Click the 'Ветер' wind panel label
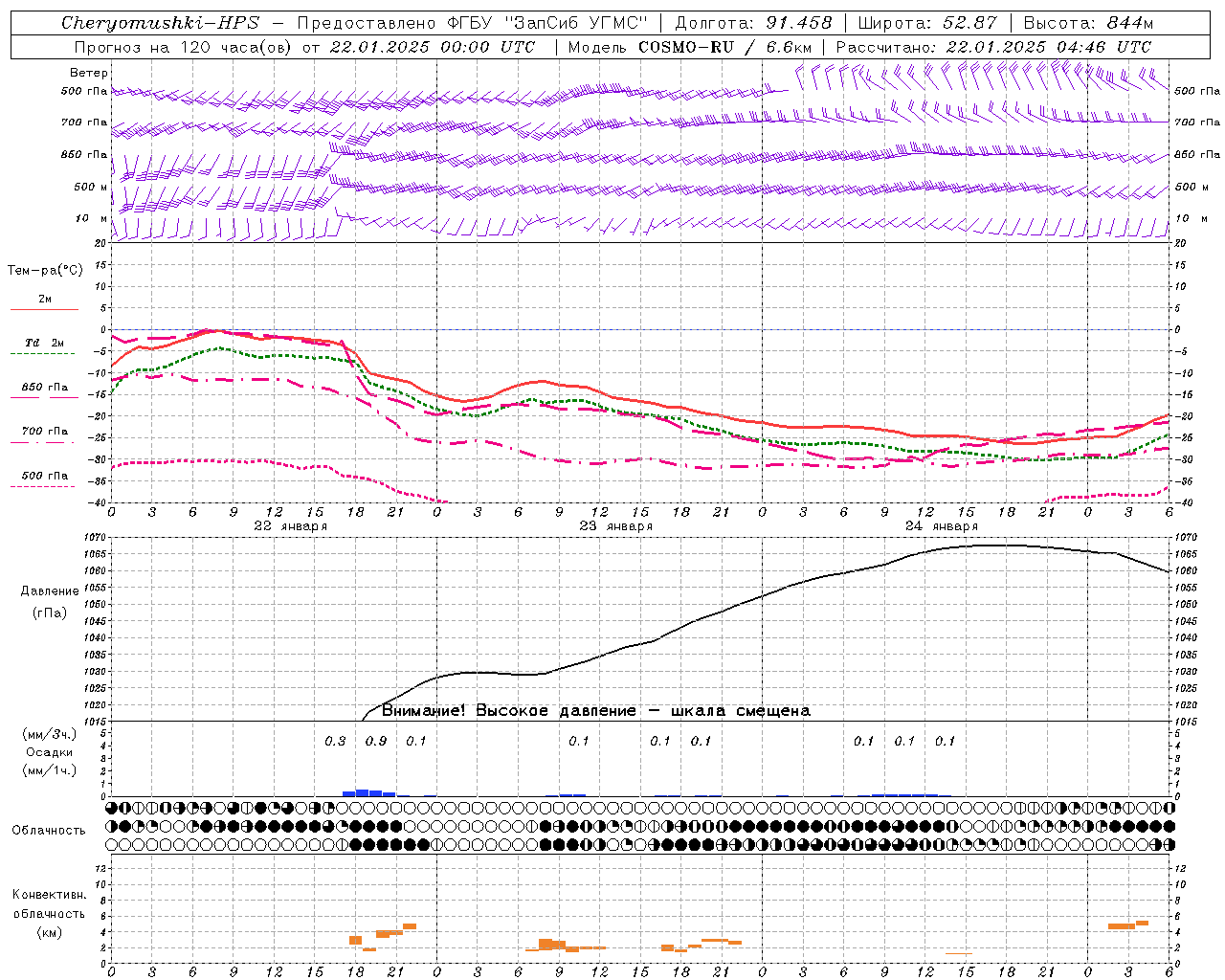This screenshot has height=980, width=1225. coord(89,73)
